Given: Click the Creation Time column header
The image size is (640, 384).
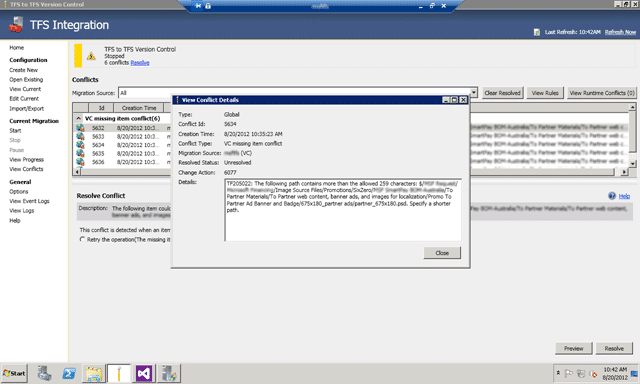Looking at the screenshot, I should click(139, 108).
